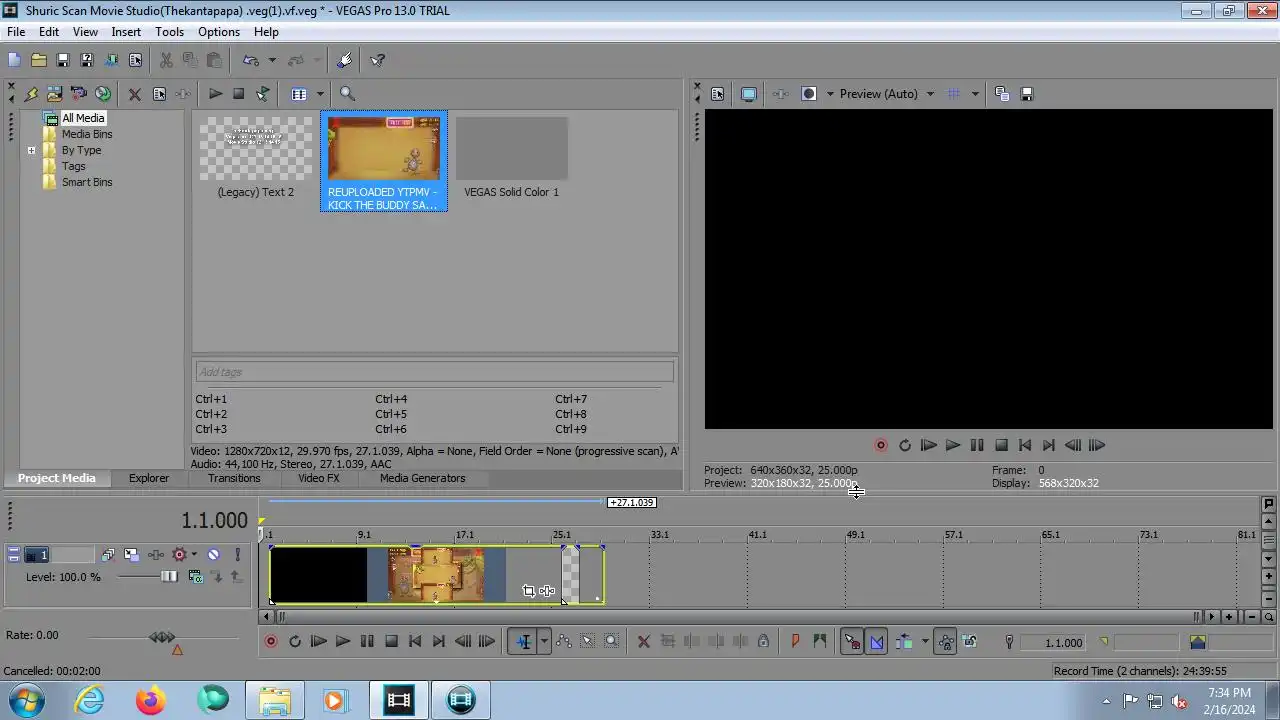Create a new project via toolbar icon
Screen dimensions: 1280x720
point(14,60)
